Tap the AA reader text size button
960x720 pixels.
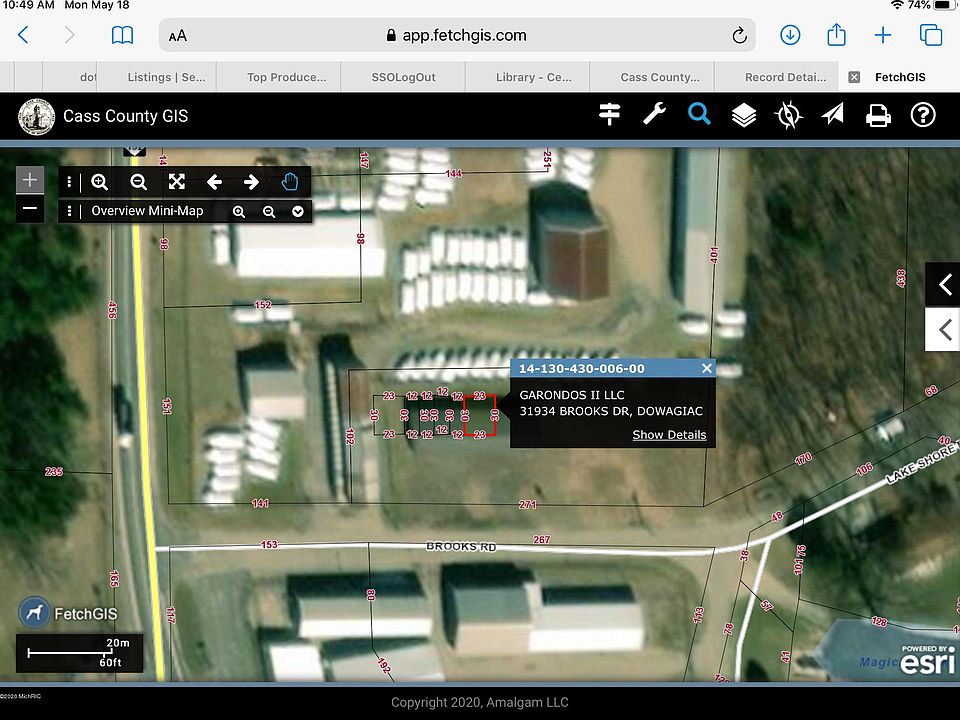[x=178, y=36]
